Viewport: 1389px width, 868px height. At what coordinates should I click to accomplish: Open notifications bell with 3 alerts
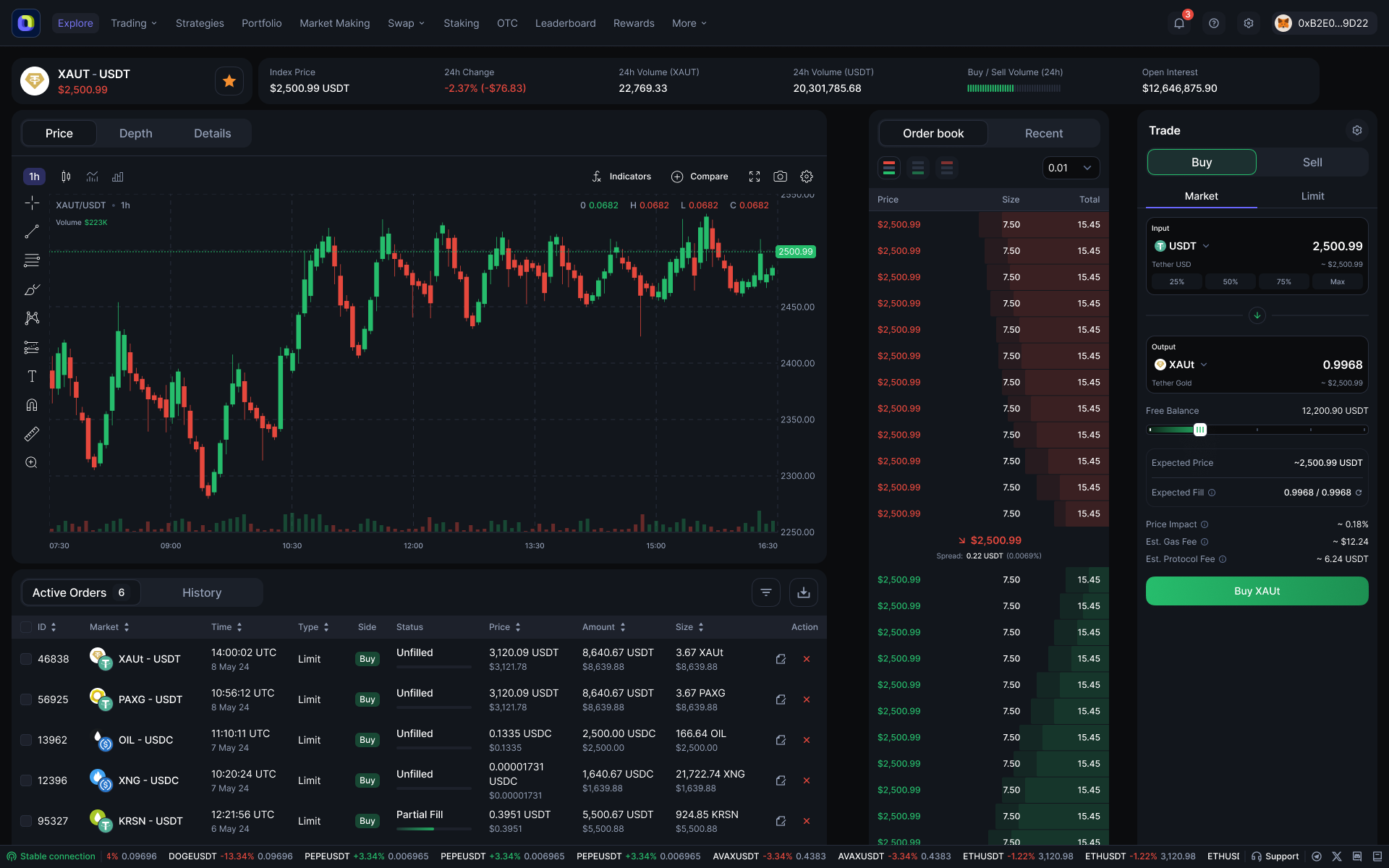click(x=1179, y=22)
